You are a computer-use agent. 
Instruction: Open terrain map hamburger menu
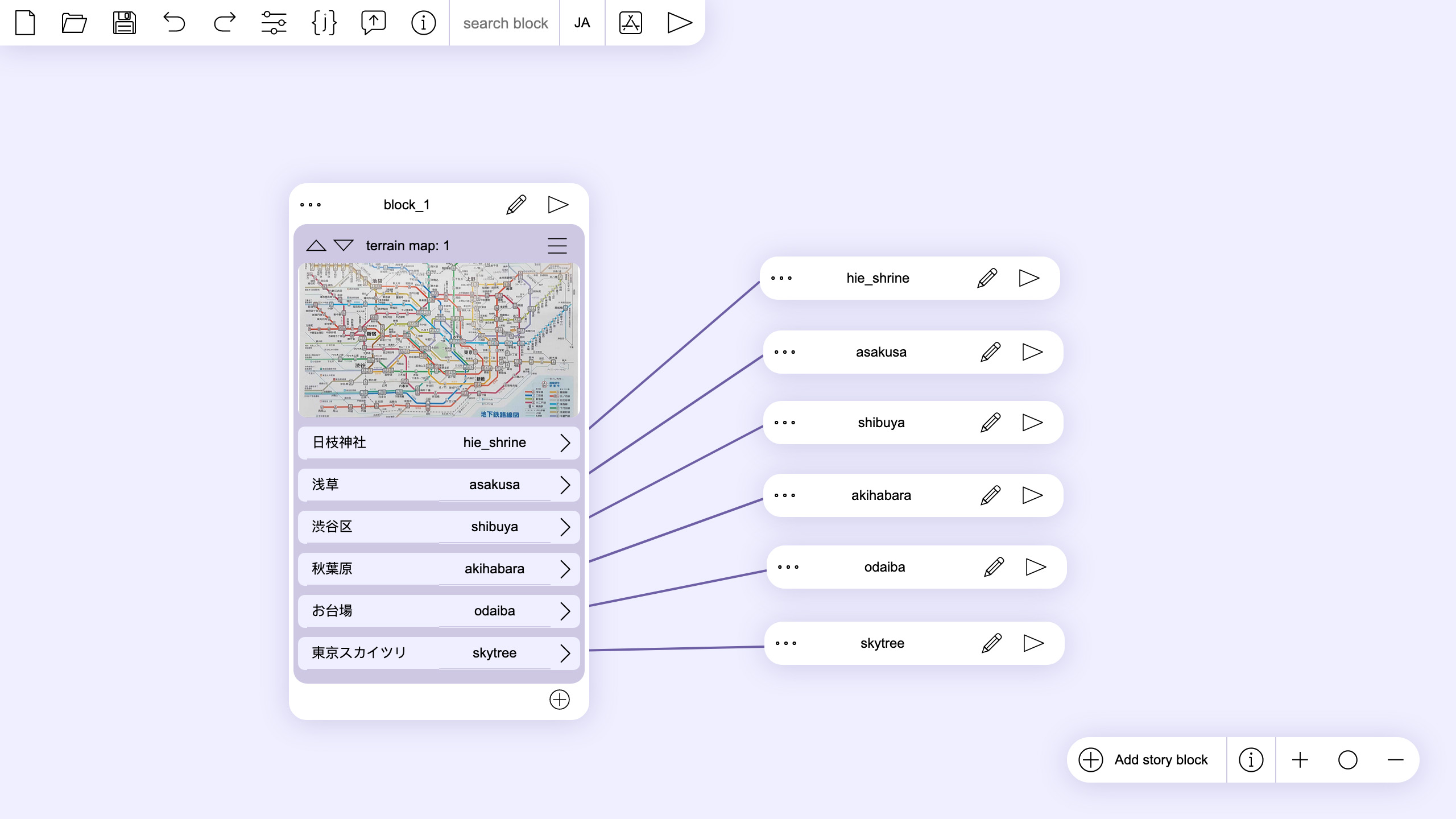pyautogui.click(x=557, y=245)
